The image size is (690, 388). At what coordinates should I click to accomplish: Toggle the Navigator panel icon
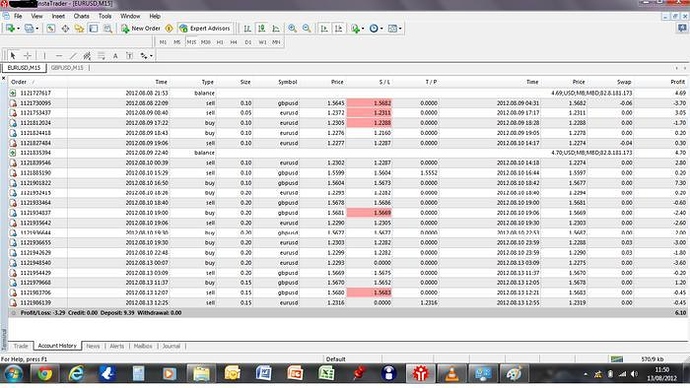79,28
